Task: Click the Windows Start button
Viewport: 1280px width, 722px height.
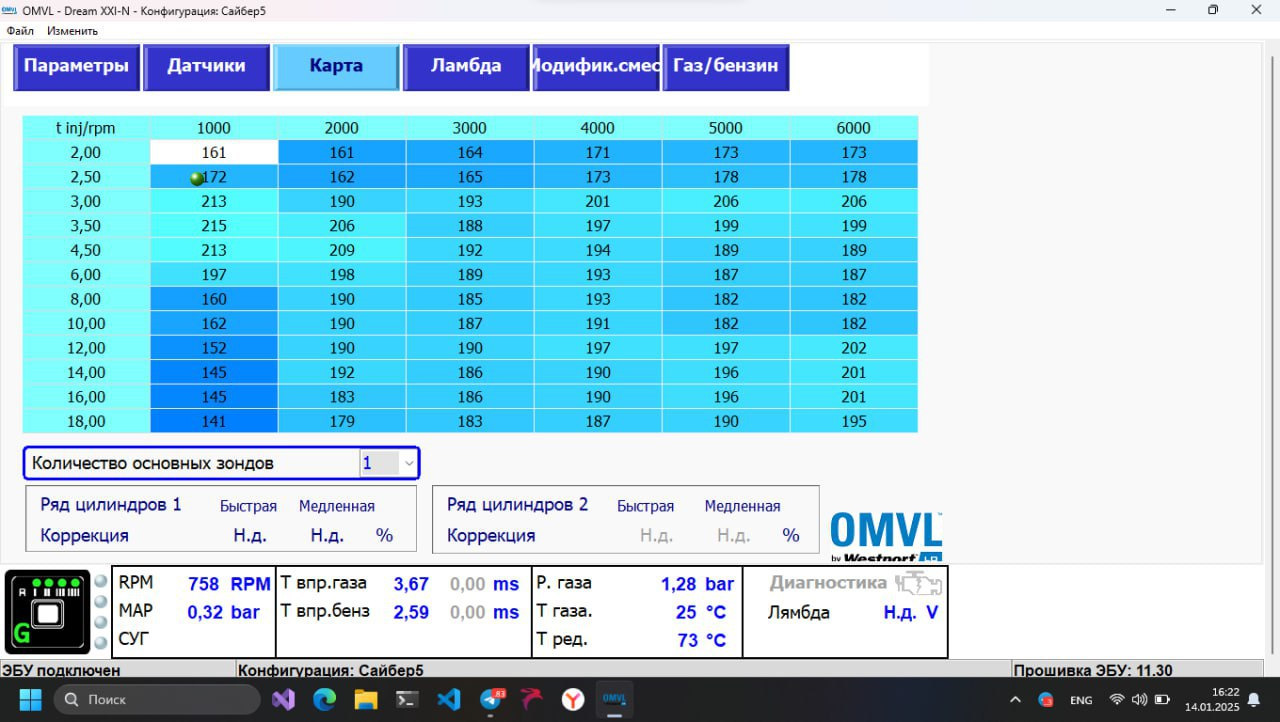Action: 30,699
